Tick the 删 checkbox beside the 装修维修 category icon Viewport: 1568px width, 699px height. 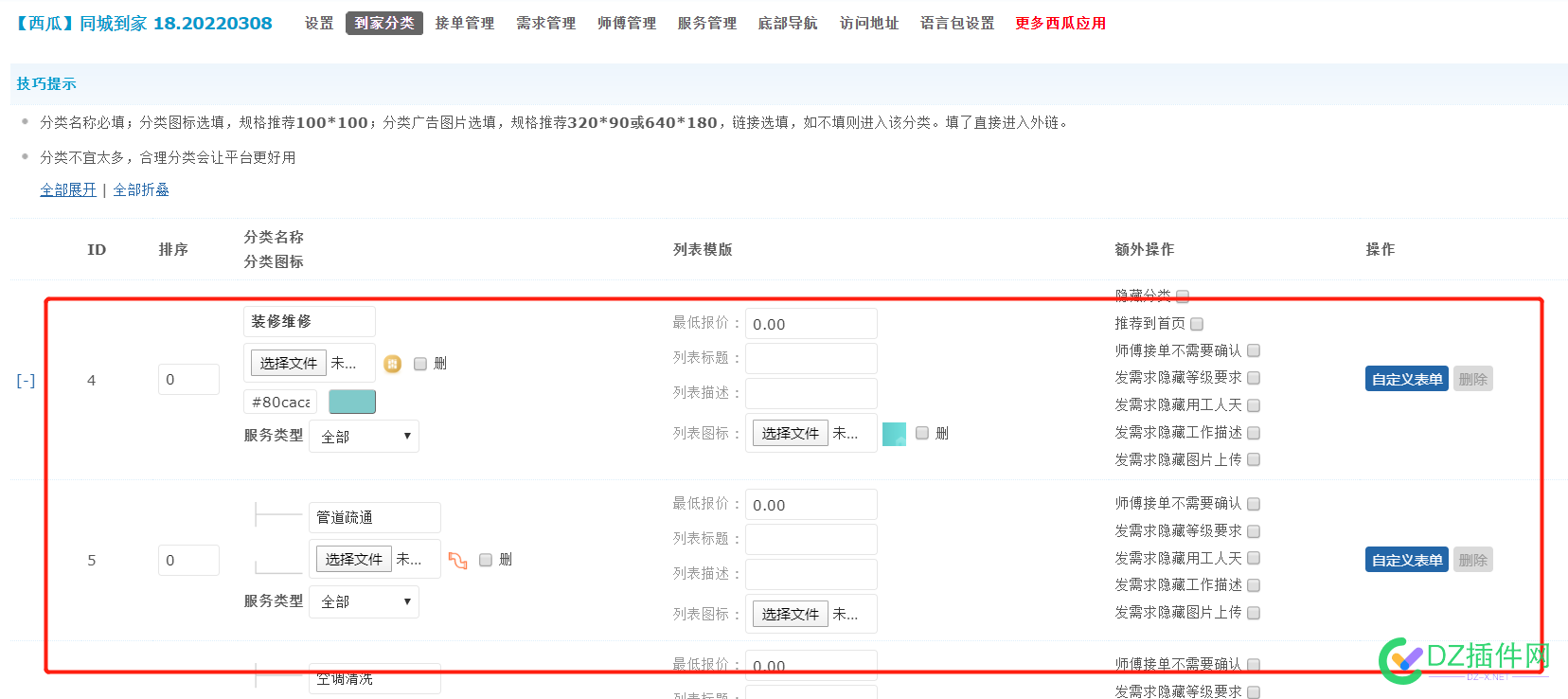click(x=420, y=364)
